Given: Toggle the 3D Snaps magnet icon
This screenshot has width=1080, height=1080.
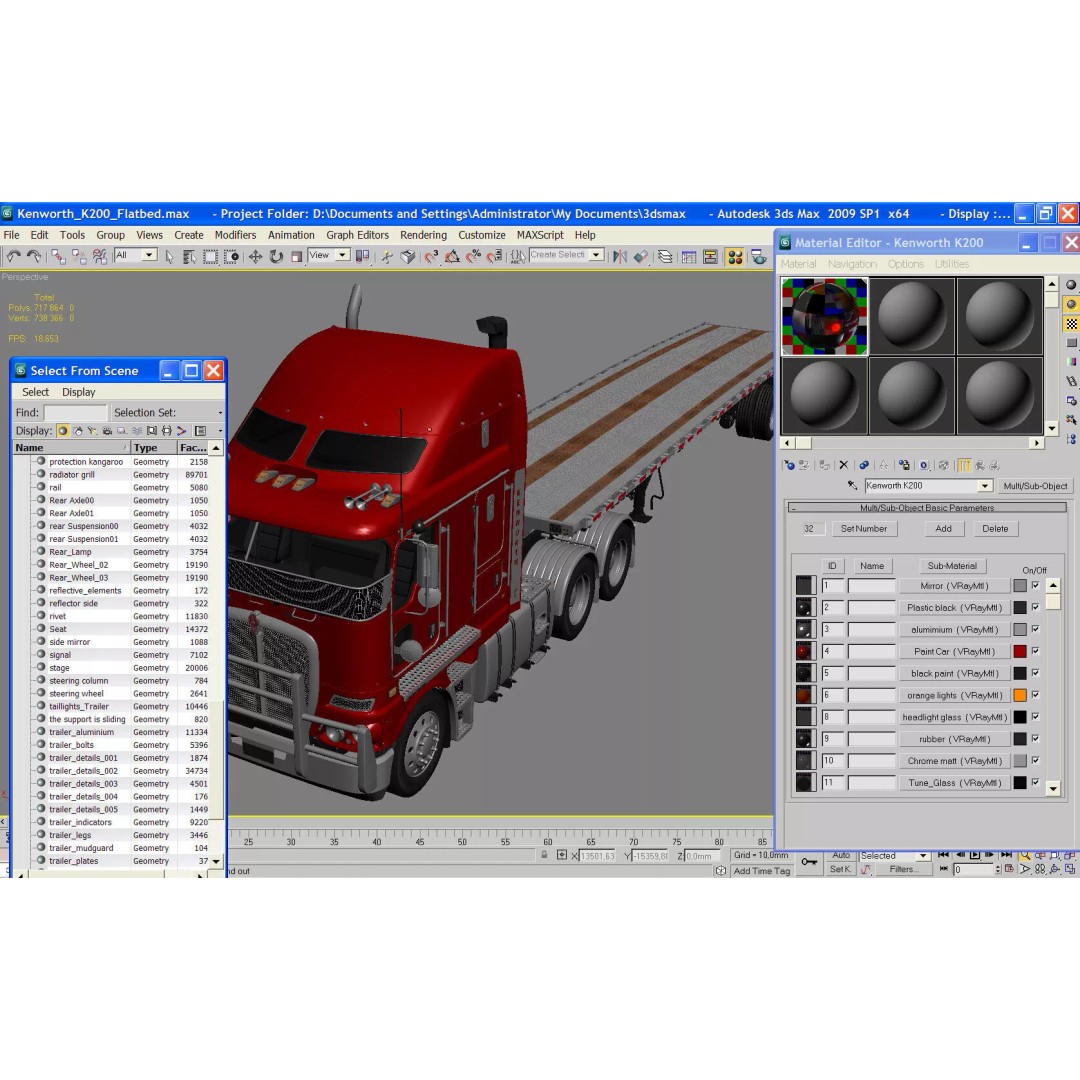Looking at the screenshot, I should (431, 257).
